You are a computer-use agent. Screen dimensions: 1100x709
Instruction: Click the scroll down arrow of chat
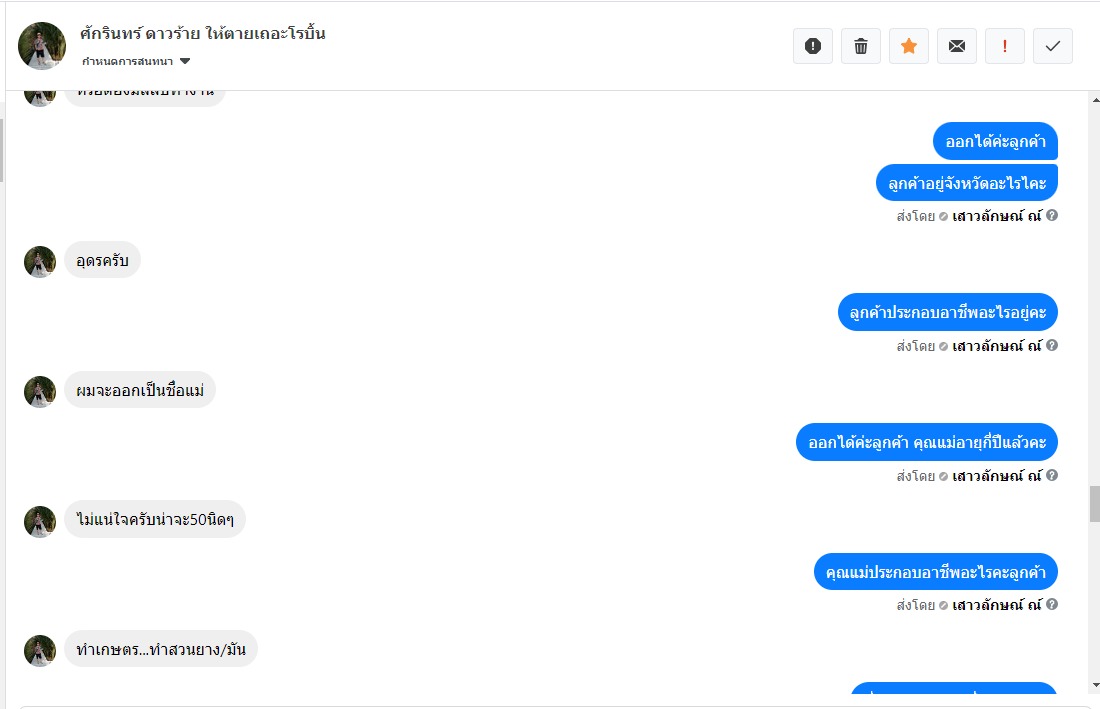pyautogui.click(x=1095, y=685)
